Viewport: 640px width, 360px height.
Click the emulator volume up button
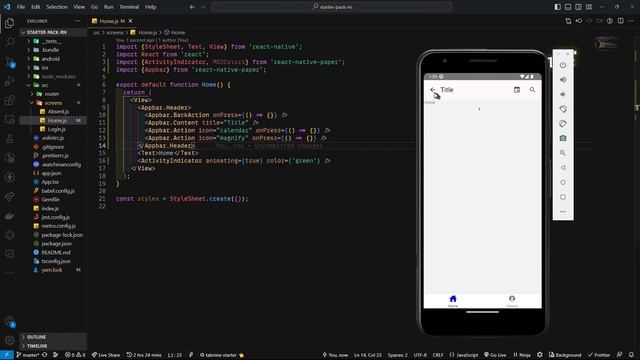(x=563, y=80)
